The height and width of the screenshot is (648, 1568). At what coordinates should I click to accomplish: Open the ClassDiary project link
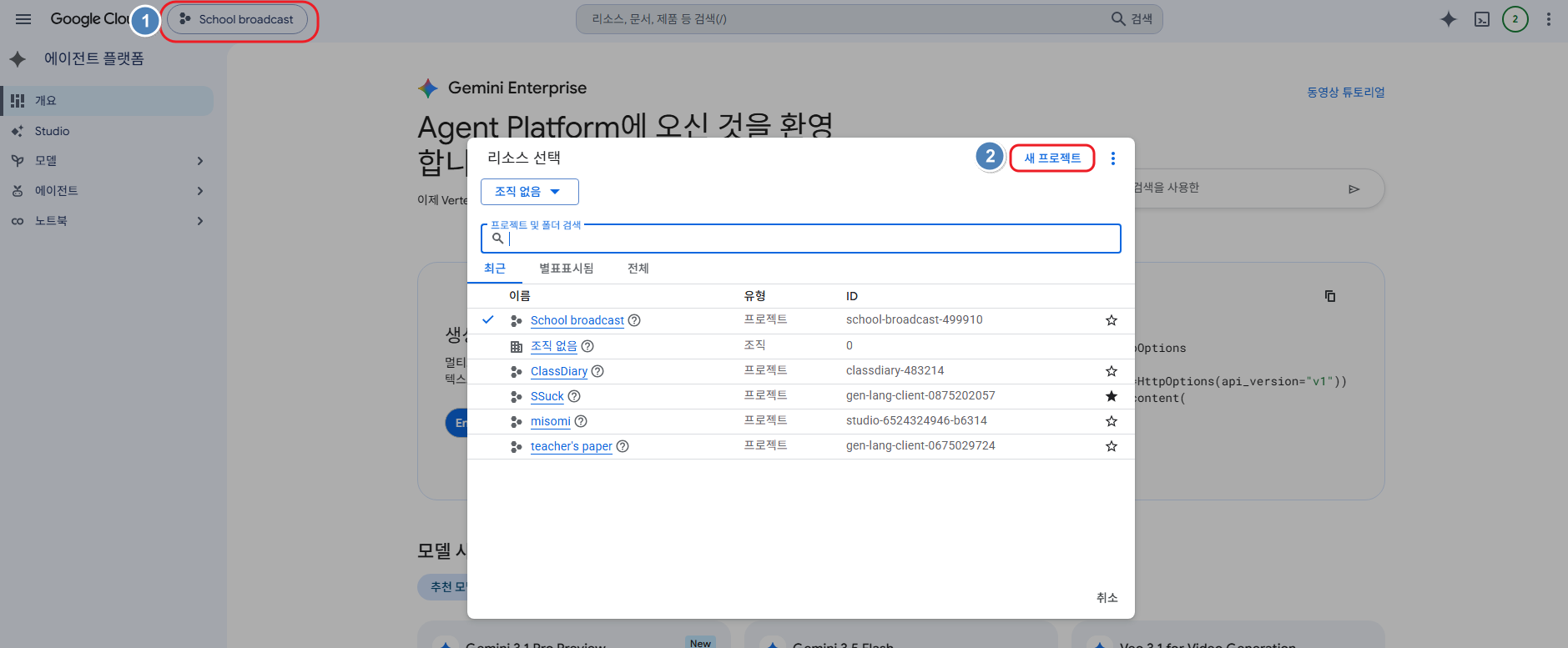[x=559, y=371]
